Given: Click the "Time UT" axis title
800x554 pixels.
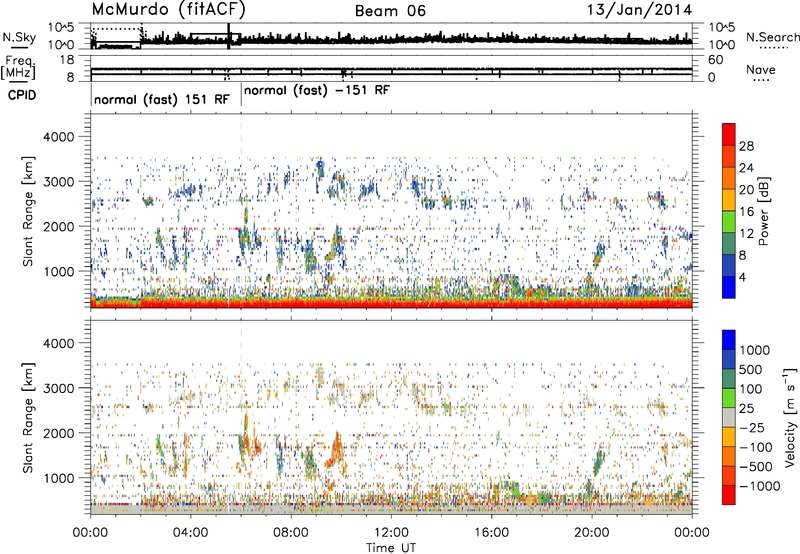Looking at the screenshot, I should pos(391,548).
